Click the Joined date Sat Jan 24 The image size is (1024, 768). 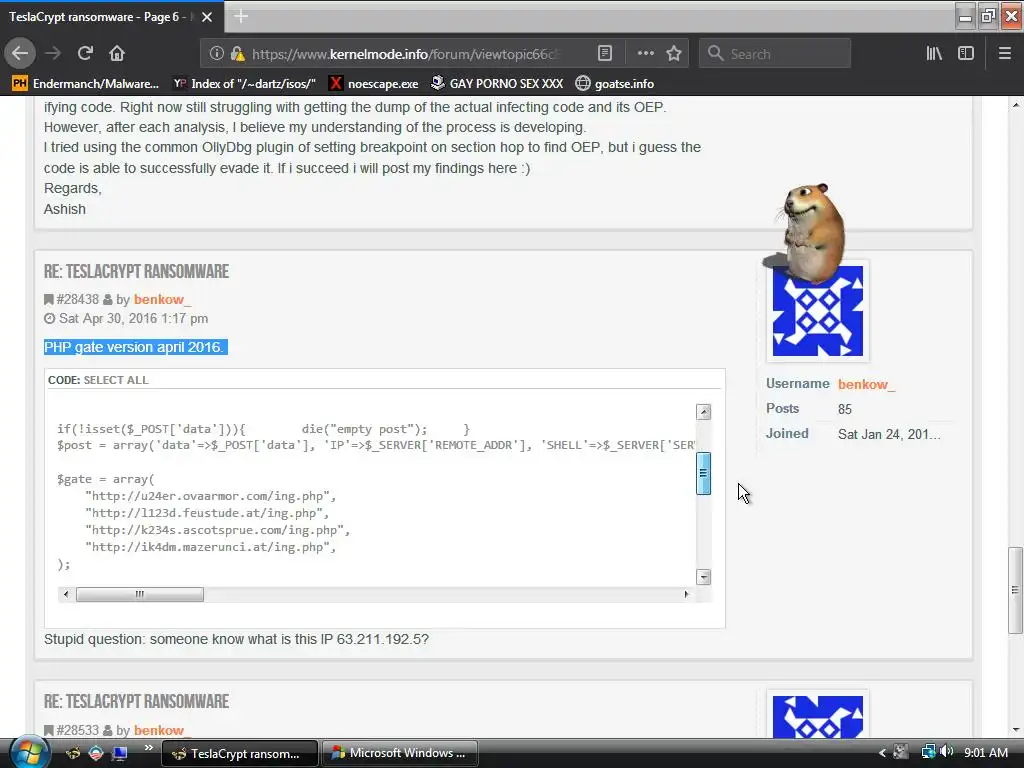pos(889,434)
